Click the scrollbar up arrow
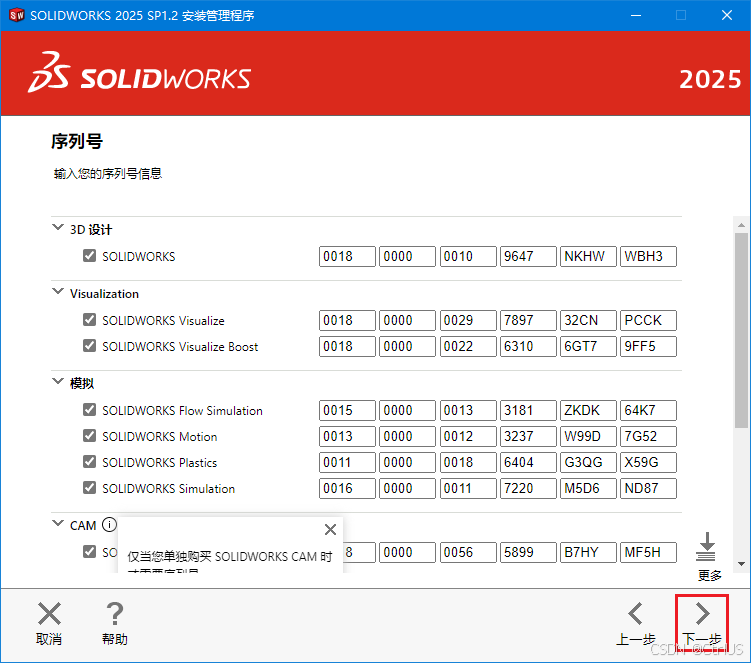The height and width of the screenshot is (663, 751). coord(741,225)
